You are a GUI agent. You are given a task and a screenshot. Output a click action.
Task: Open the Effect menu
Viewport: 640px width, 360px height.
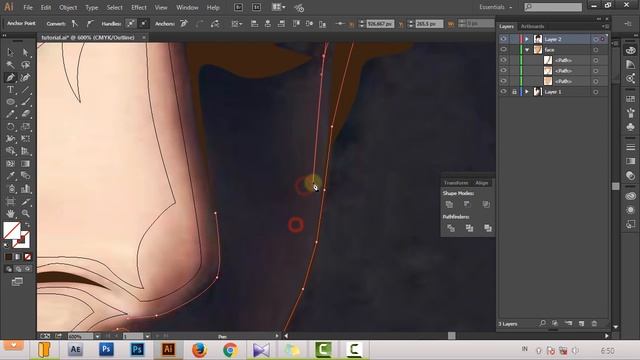pos(139,7)
